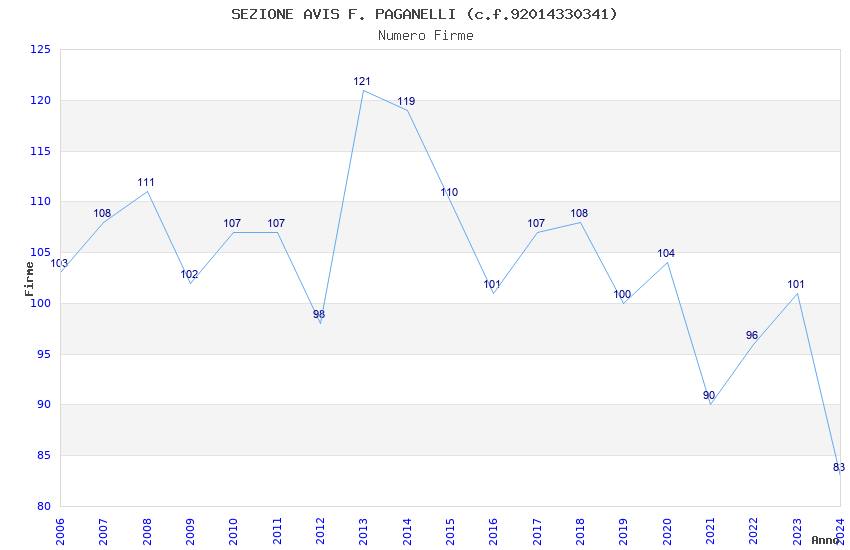This screenshot has width=850, height=550.
Task: Select x-axis year label 2006
Action: pyautogui.click(x=60, y=531)
